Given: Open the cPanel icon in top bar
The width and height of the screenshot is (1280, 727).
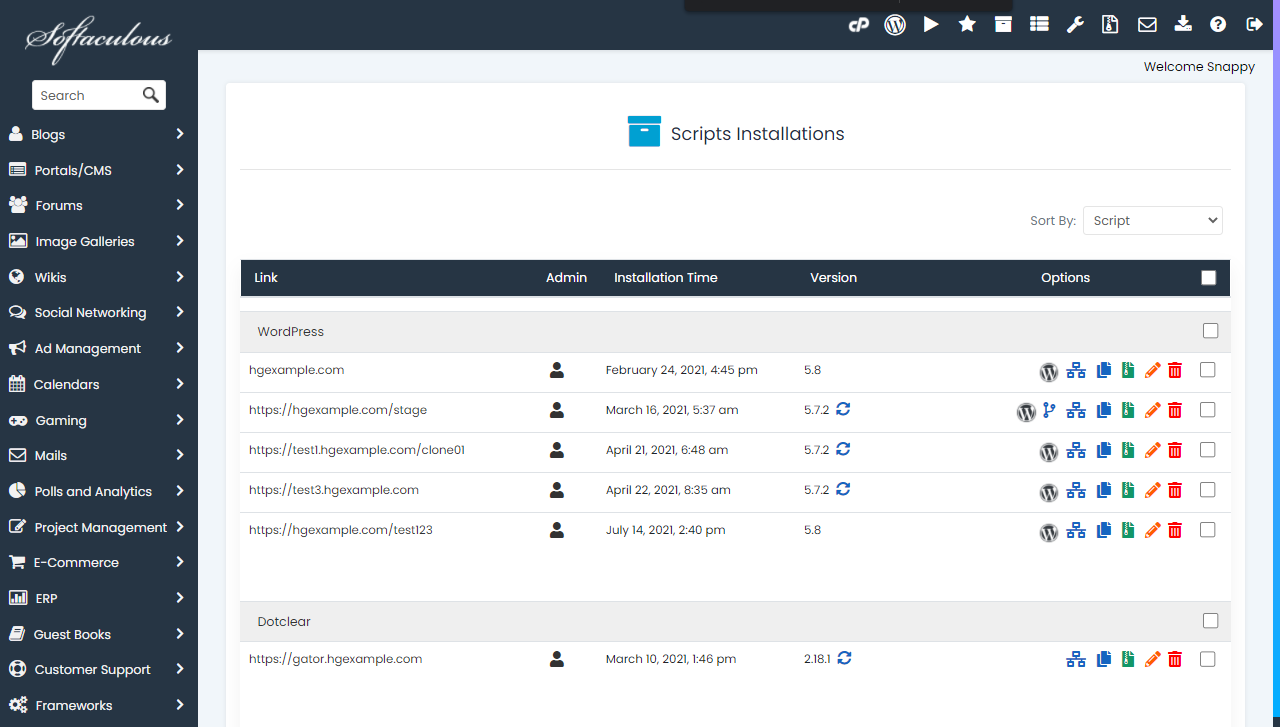Looking at the screenshot, I should (858, 25).
